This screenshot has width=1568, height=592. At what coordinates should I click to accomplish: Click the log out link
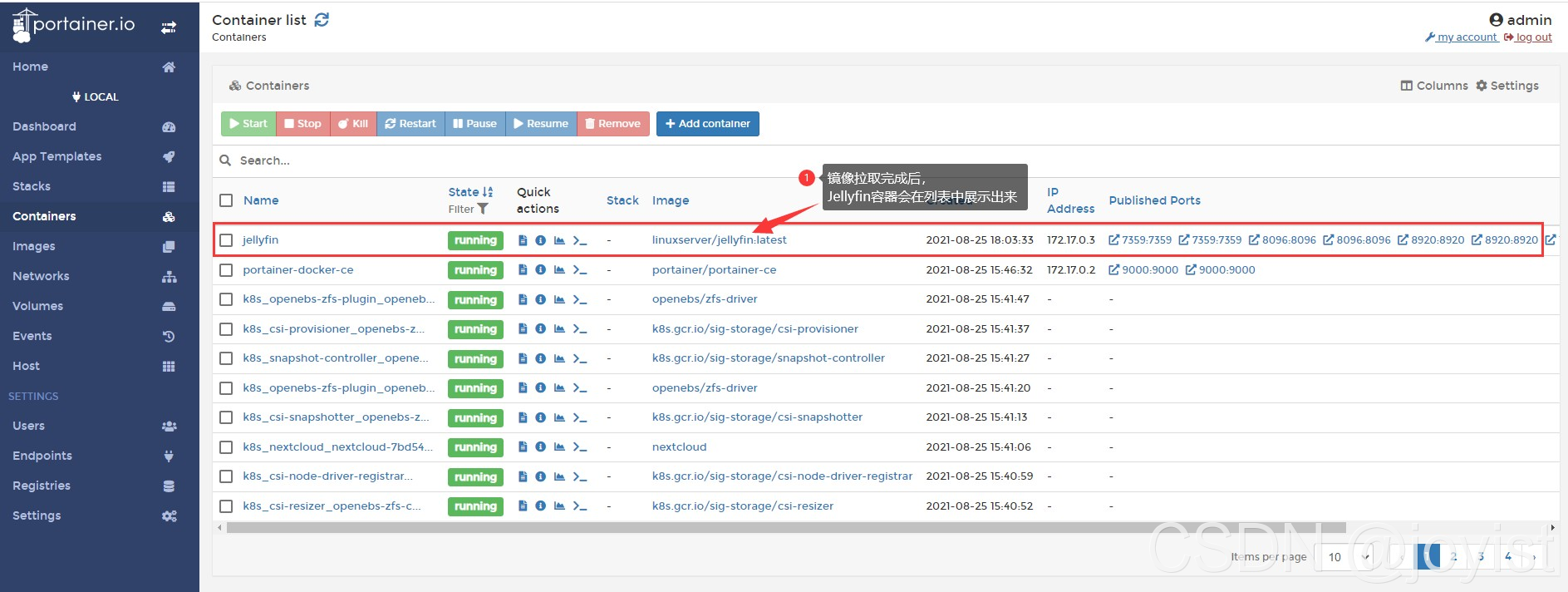[x=1528, y=37]
